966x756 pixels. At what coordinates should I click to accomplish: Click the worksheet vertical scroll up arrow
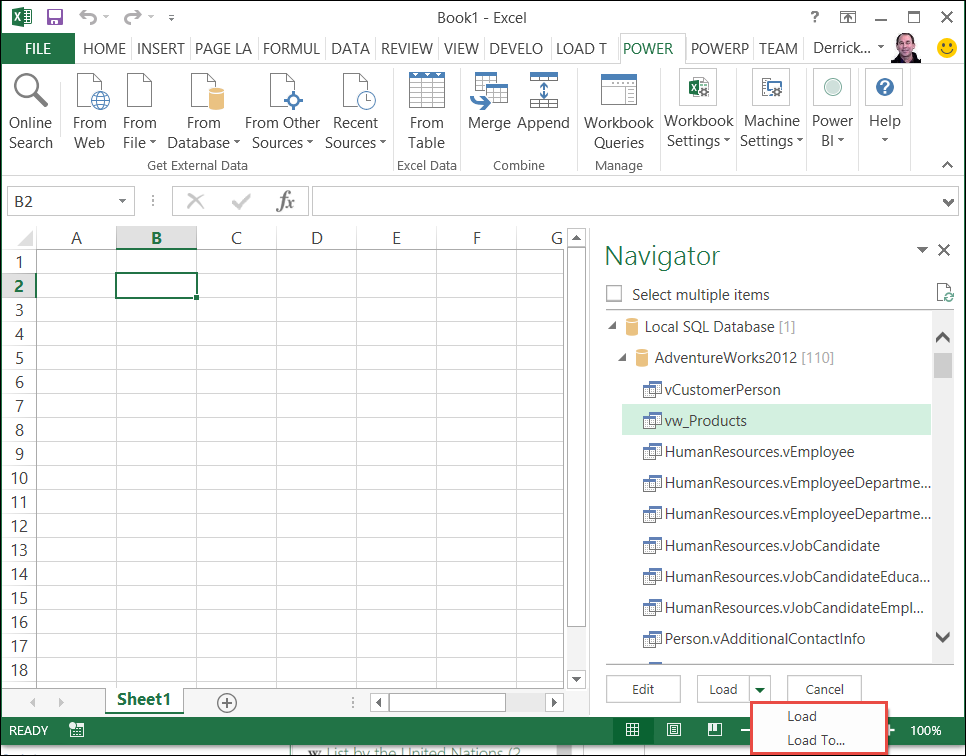point(576,238)
